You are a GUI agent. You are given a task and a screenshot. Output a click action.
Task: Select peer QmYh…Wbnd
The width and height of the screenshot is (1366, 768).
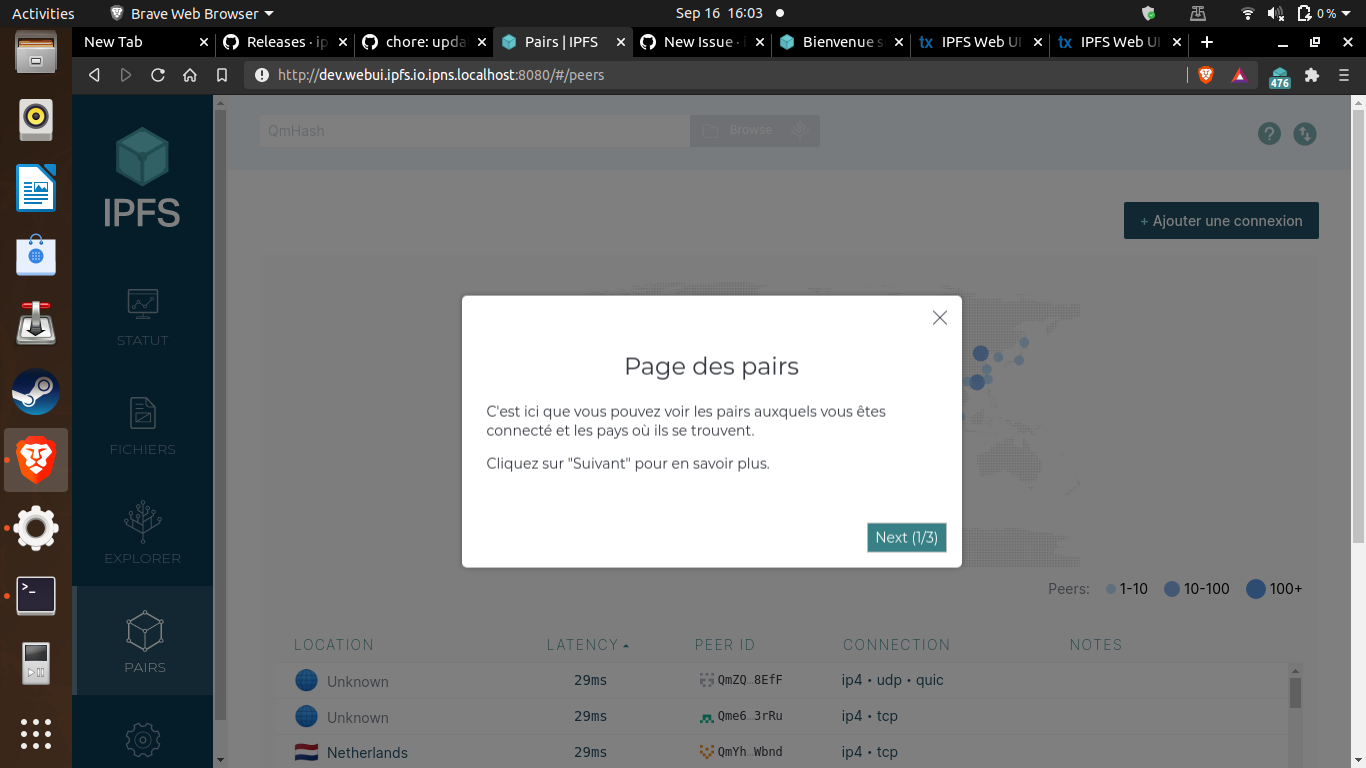point(741,753)
